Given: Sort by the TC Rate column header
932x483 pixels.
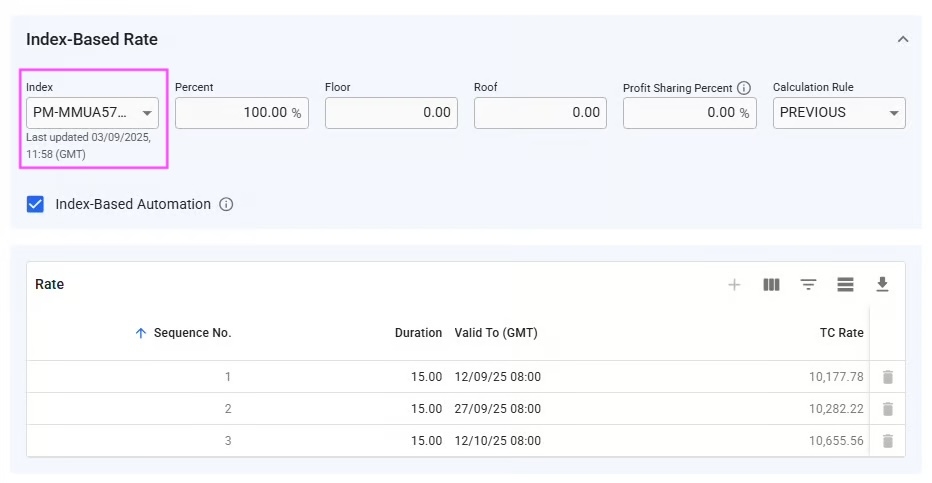Looking at the screenshot, I should pyautogui.click(x=841, y=333).
